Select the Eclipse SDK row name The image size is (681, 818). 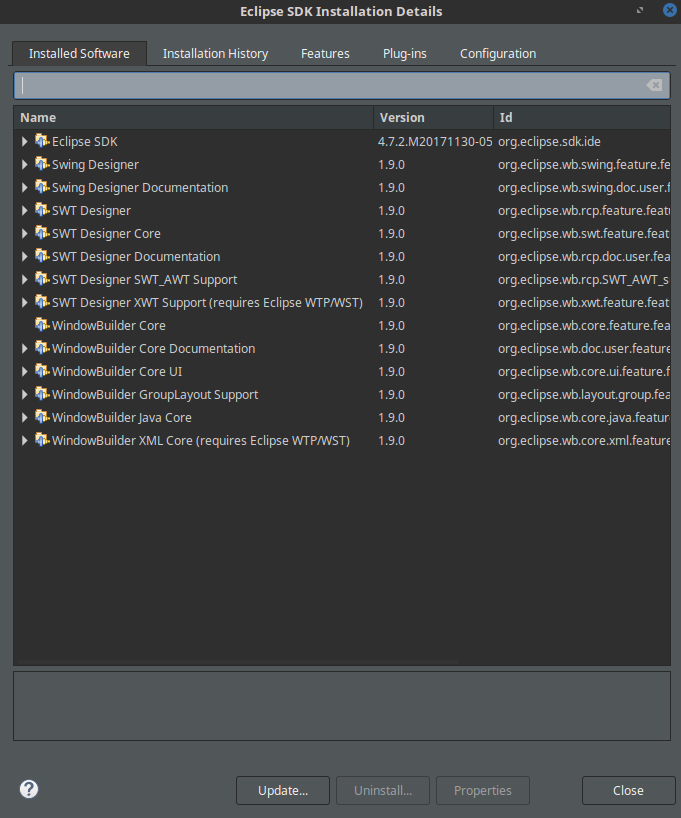pos(85,141)
